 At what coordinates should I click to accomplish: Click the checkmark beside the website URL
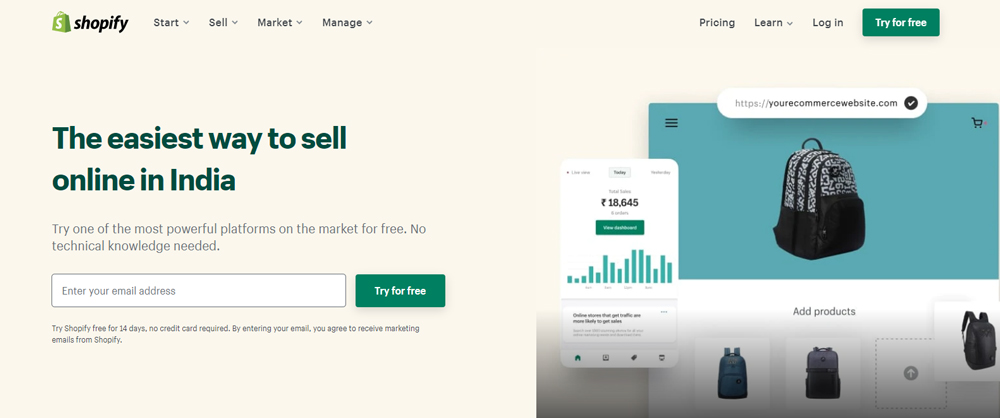(910, 103)
